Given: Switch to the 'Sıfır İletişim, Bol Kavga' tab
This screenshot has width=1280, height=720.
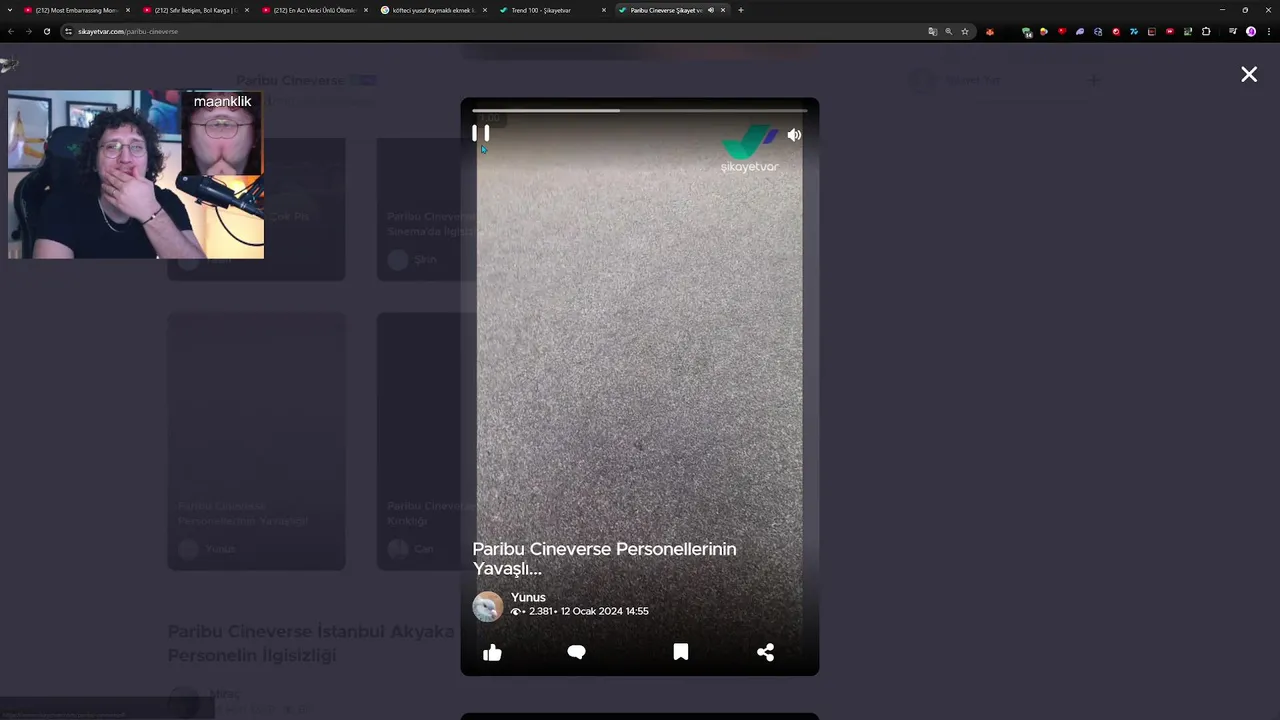Looking at the screenshot, I should 195,10.
